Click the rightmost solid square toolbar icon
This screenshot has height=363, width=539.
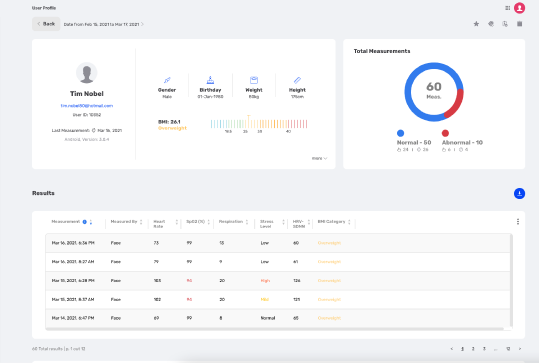tap(519, 24)
